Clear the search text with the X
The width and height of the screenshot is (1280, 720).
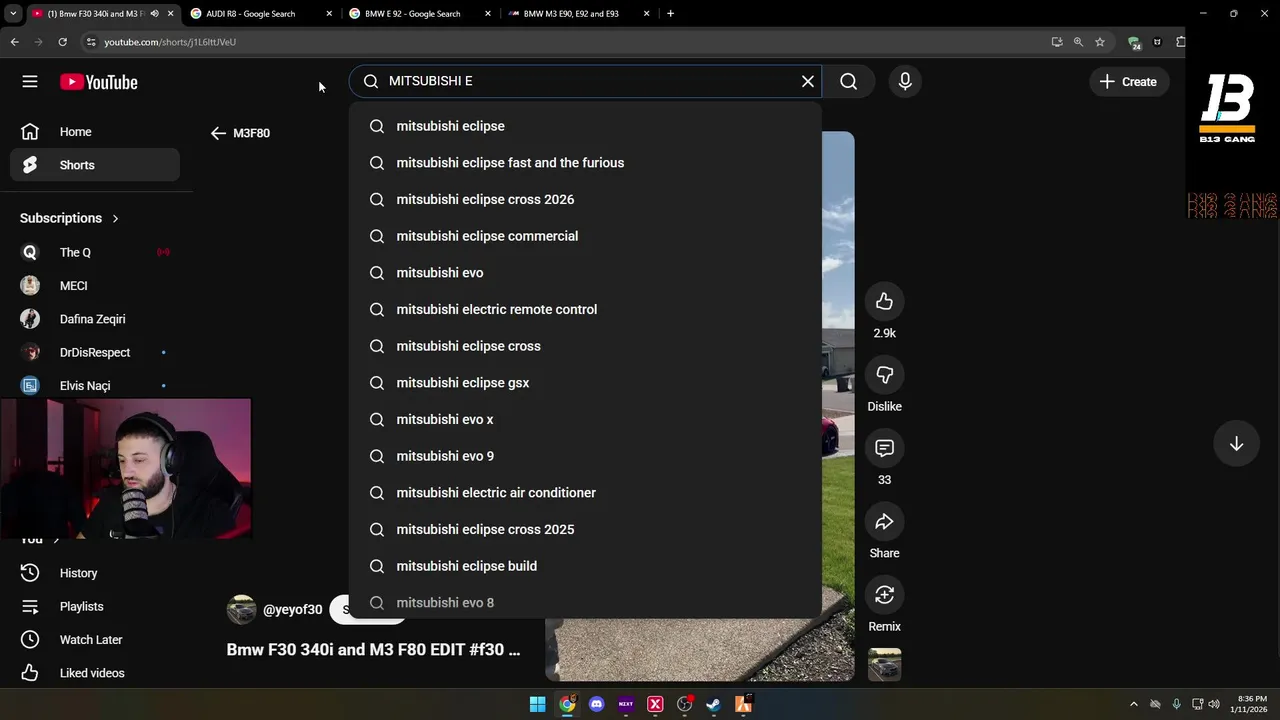[808, 81]
